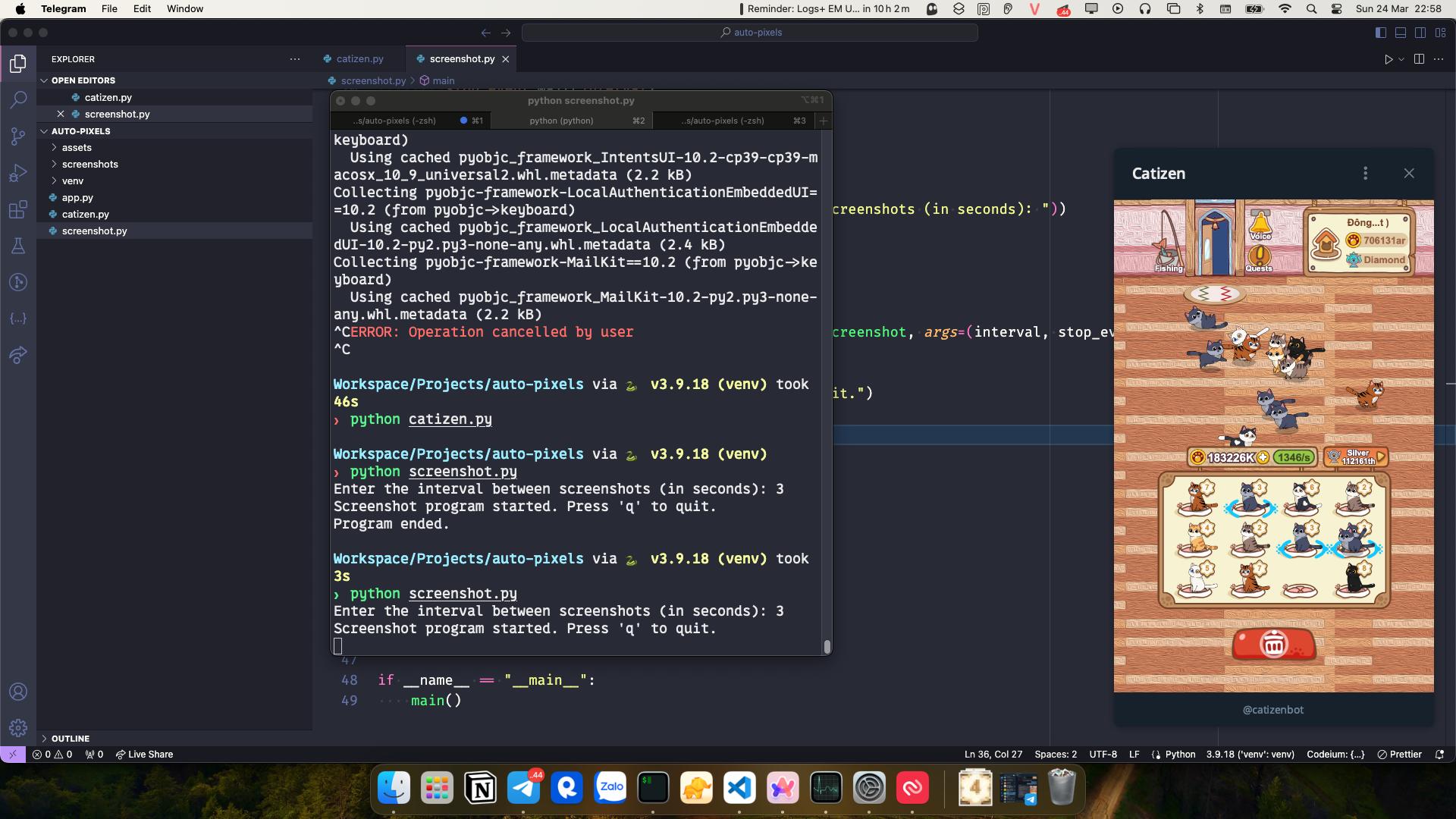Select the catizen.py tab in editor
Image resolution: width=1456 pixels, height=819 pixels.
click(x=359, y=58)
